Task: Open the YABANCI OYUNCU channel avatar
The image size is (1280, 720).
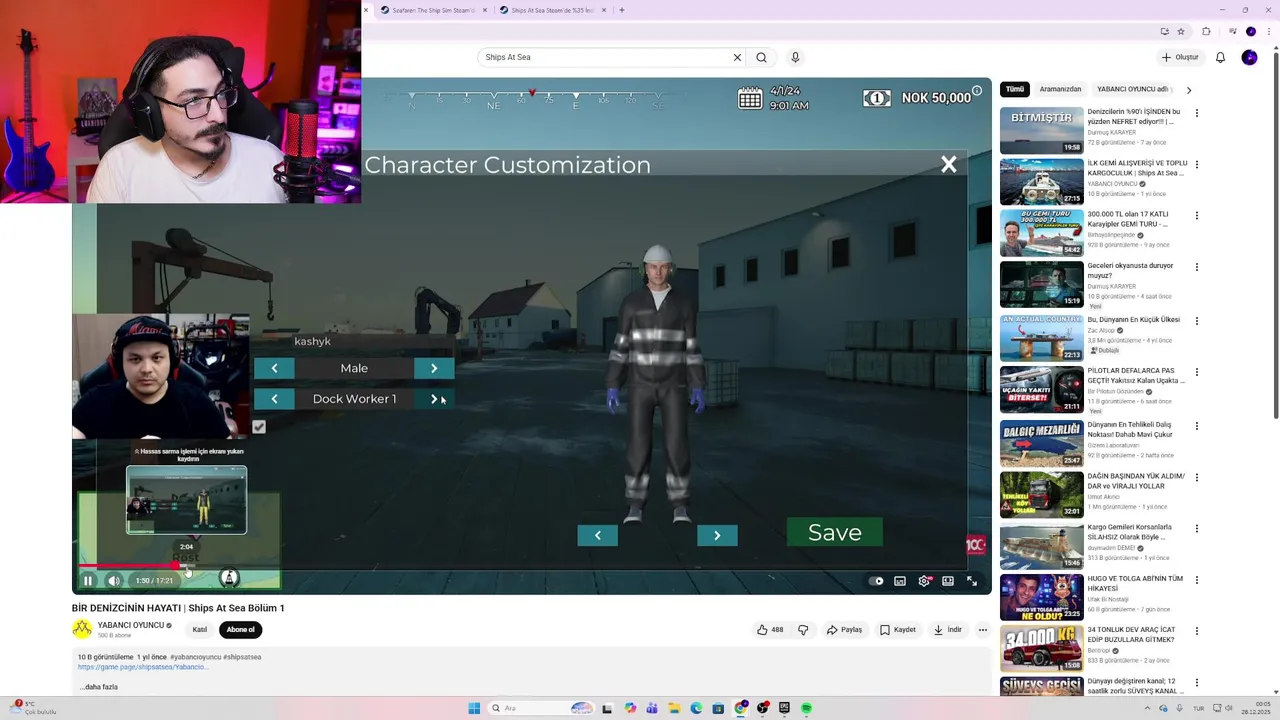Action: click(x=82, y=629)
